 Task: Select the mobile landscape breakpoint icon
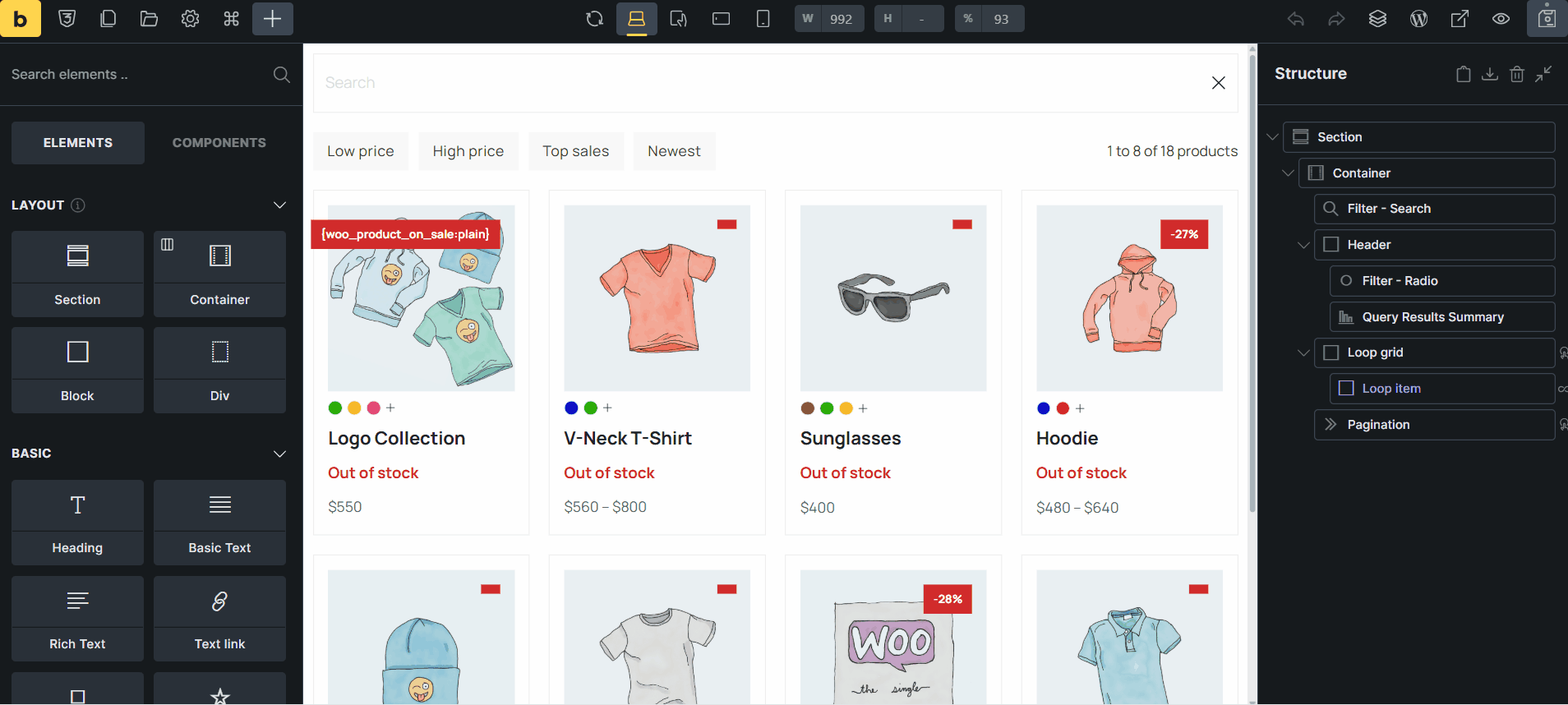click(721, 18)
